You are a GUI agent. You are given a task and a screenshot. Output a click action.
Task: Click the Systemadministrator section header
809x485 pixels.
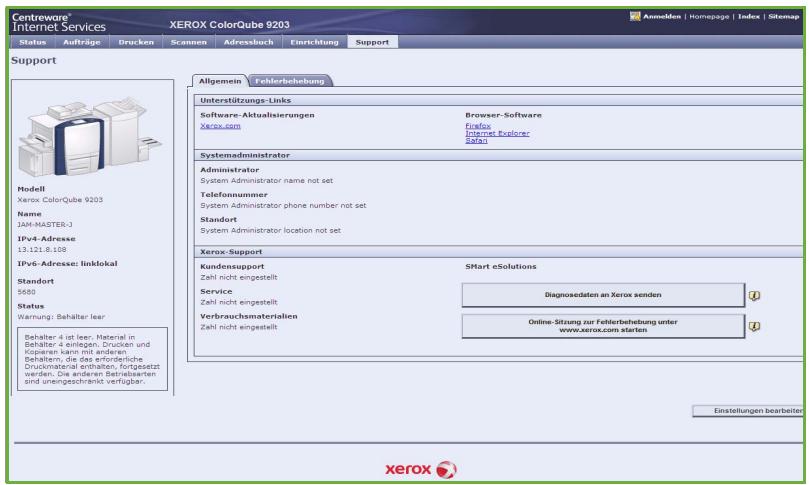(x=498, y=155)
